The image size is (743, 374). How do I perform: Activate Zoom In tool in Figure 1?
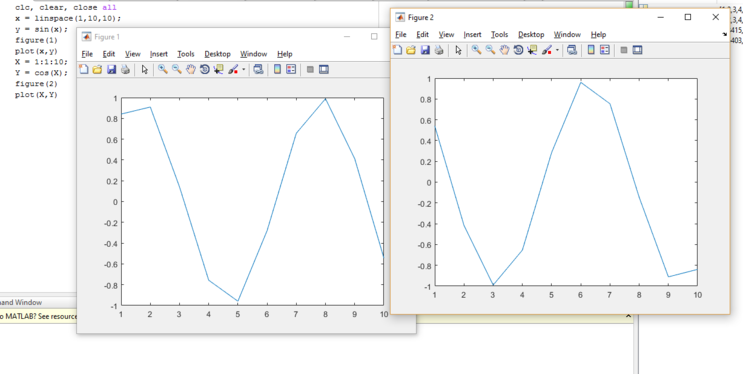(163, 70)
